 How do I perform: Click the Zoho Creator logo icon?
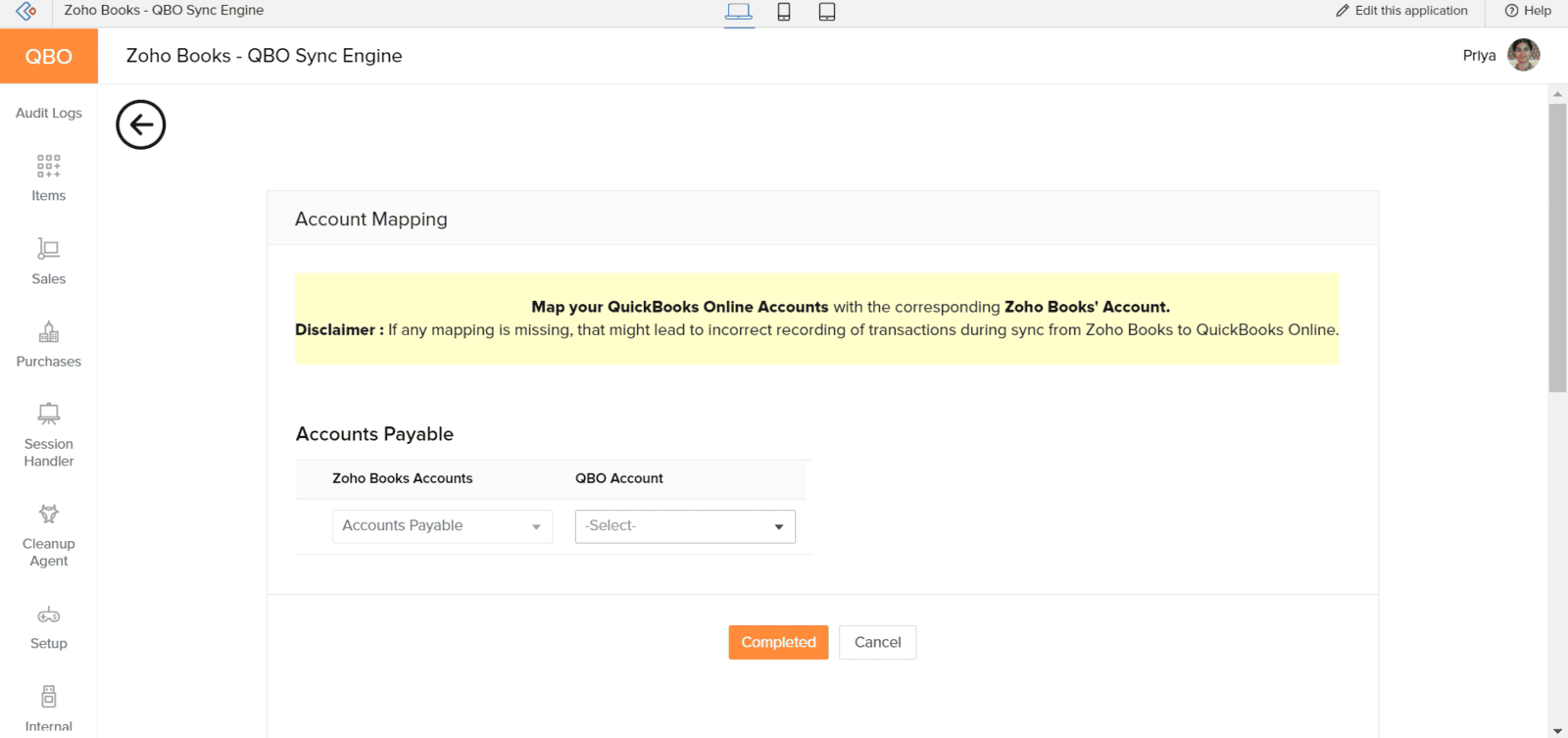coord(26,11)
